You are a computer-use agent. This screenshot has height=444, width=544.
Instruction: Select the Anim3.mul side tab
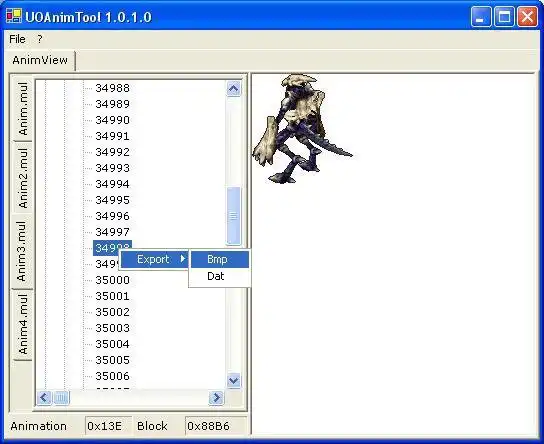tap(22, 251)
